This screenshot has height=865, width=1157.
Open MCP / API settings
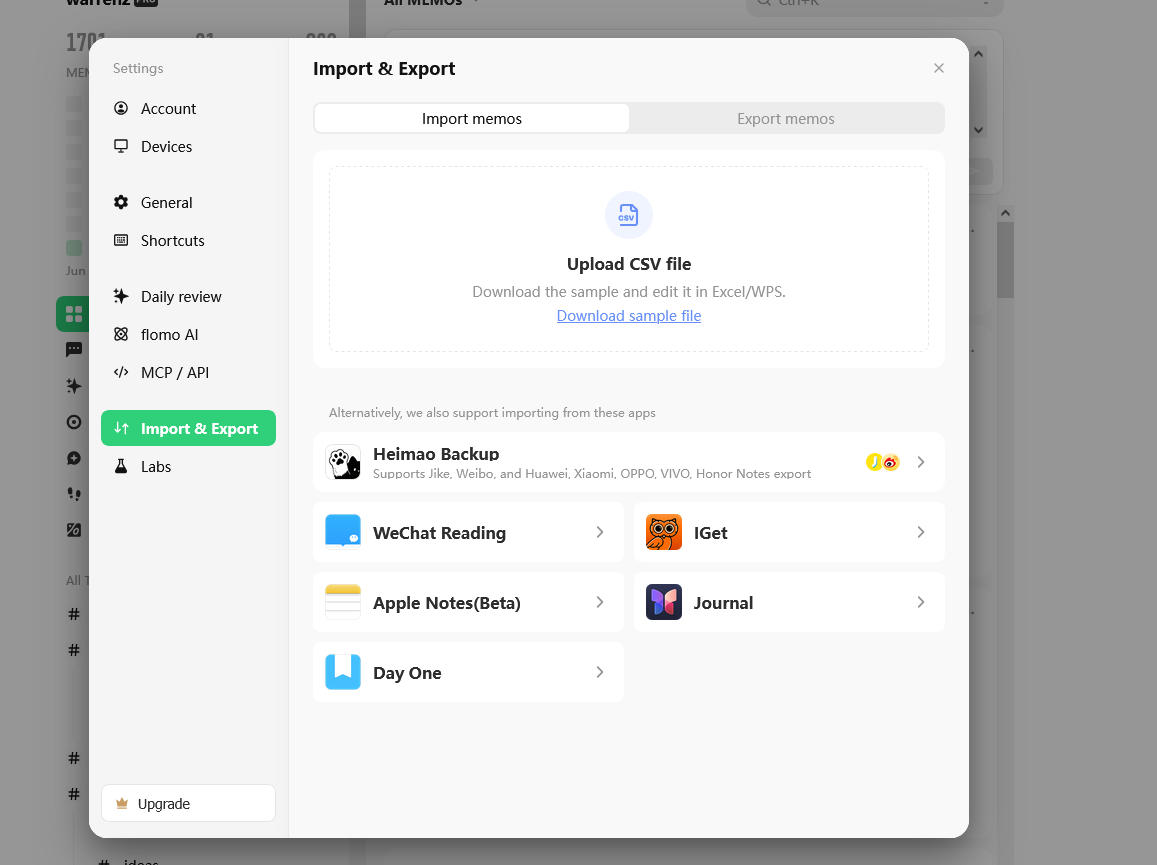(188, 373)
